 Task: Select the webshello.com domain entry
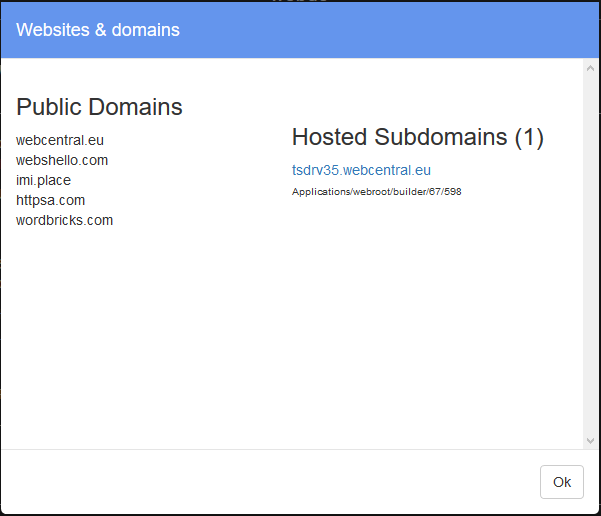(x=62, y=160)
